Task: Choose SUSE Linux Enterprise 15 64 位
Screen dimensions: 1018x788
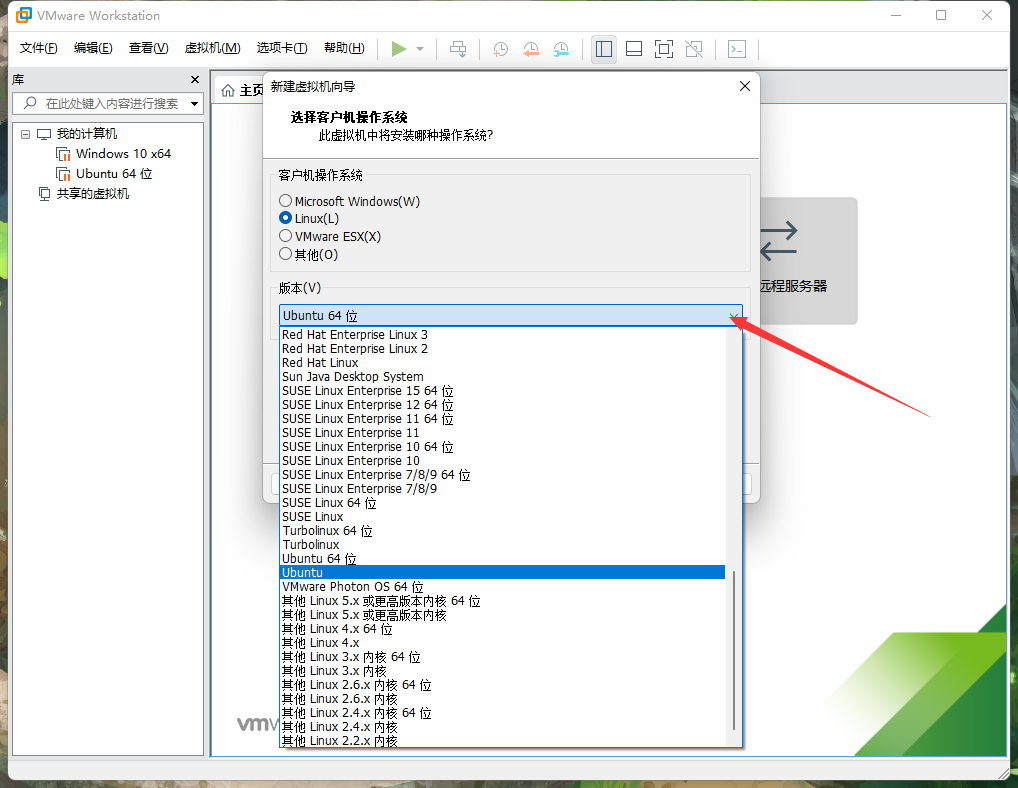Action: [503, 391]
